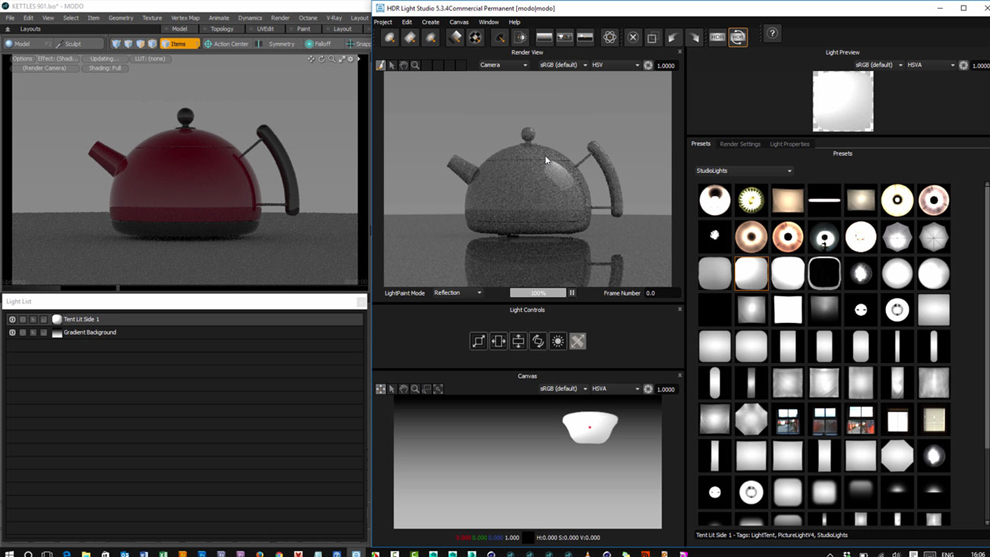Click the atom-shaped icon in HDR toolbar

(x=609, y=38)
